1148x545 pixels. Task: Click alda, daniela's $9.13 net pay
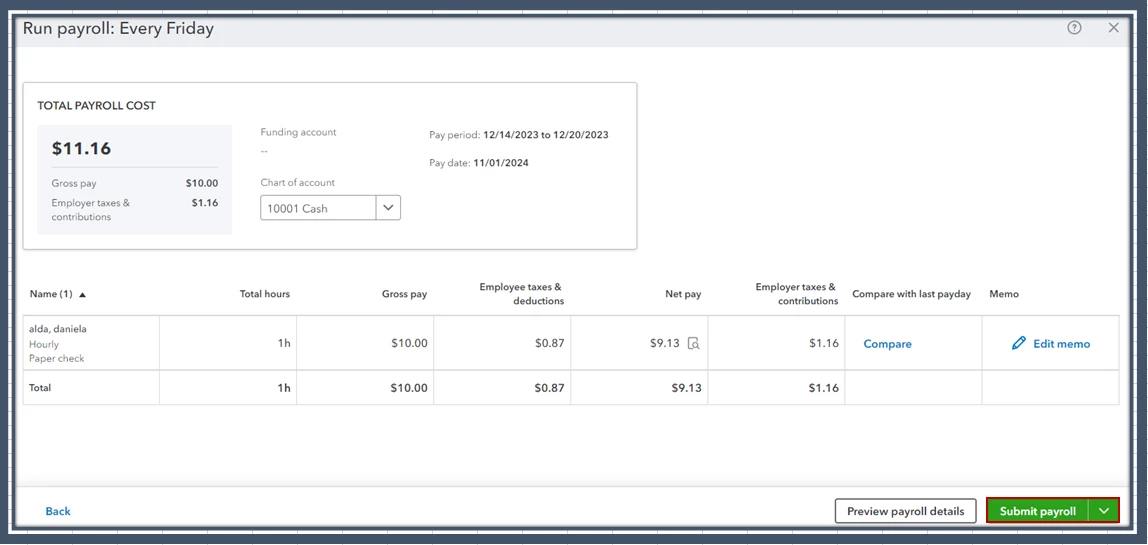[x=665, y=343]
